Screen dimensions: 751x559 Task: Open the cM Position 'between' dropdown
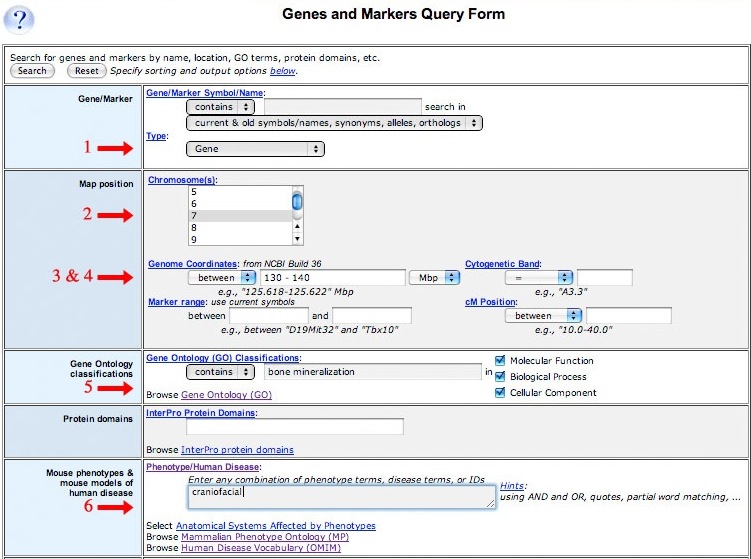[543, 316]
